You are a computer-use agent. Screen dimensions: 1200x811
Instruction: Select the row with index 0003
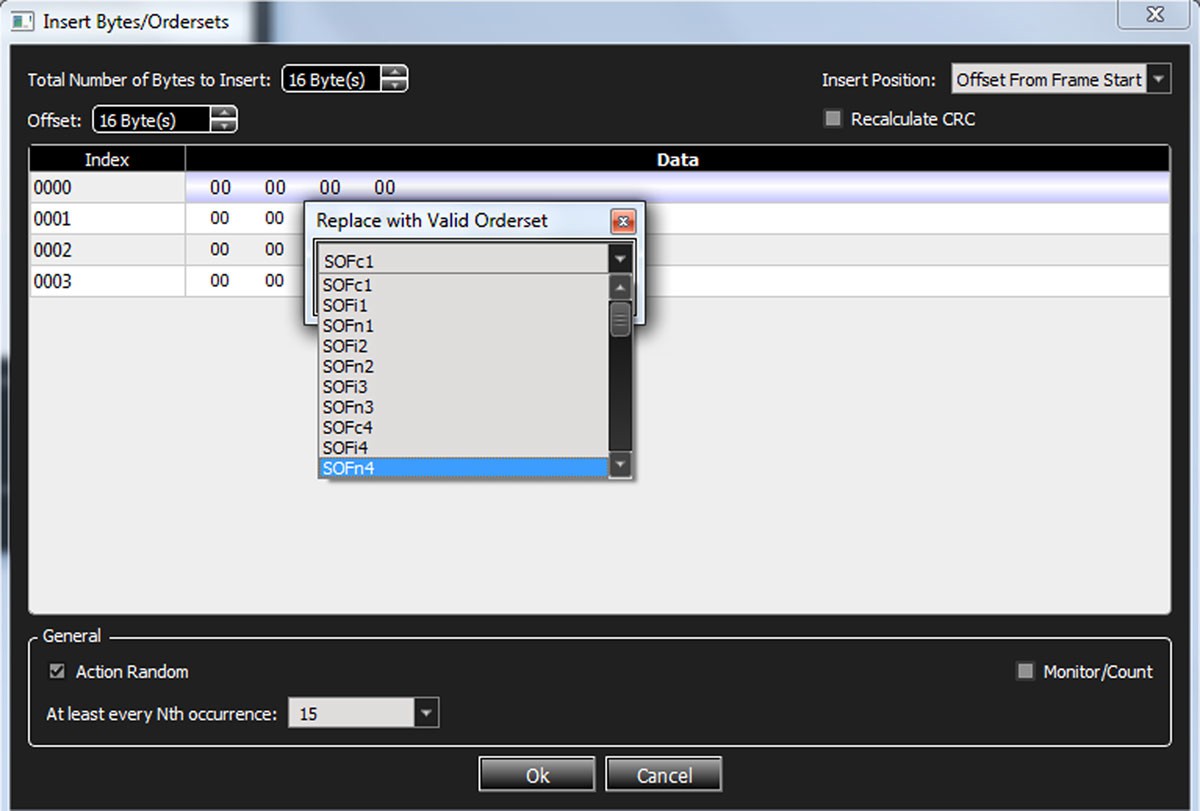pos(599,282)
